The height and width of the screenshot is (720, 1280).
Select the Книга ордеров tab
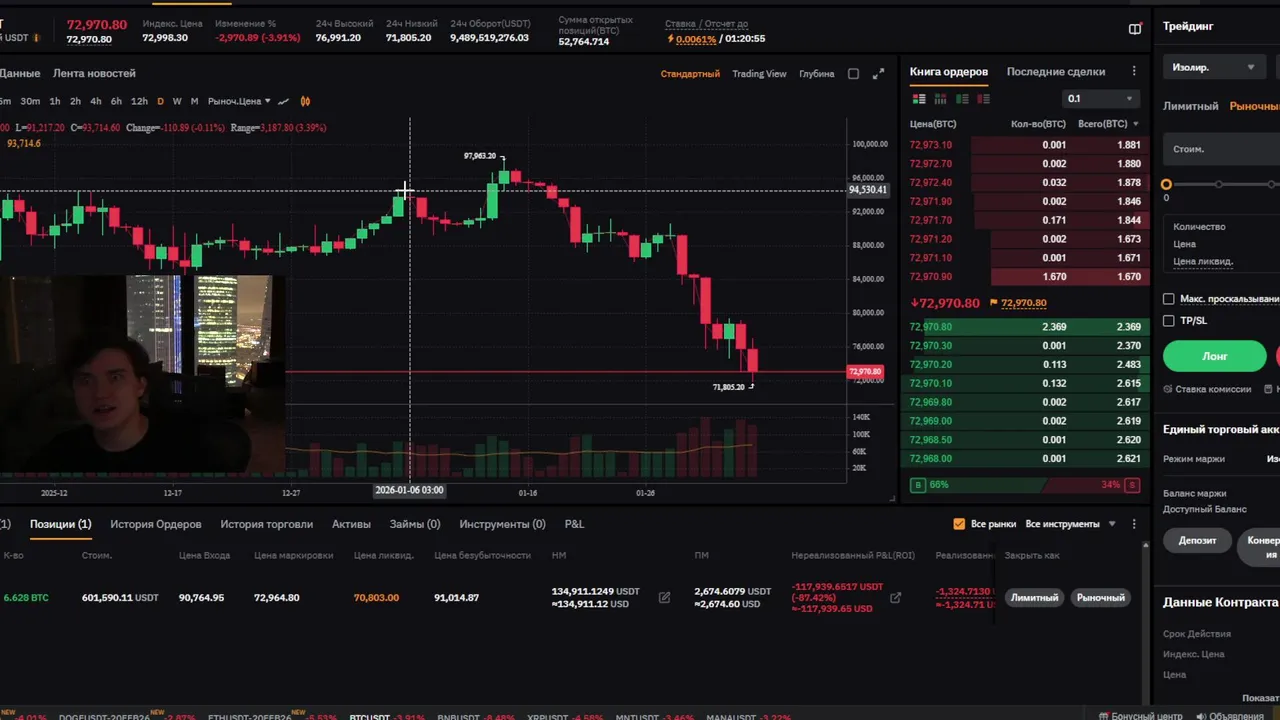(948, 72)
